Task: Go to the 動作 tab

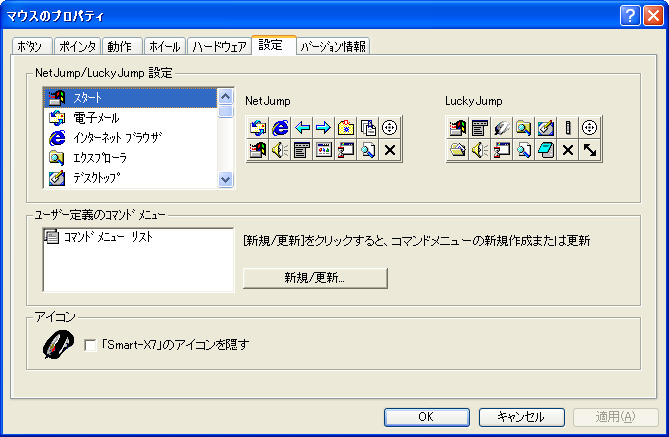Action: [122, 46]
